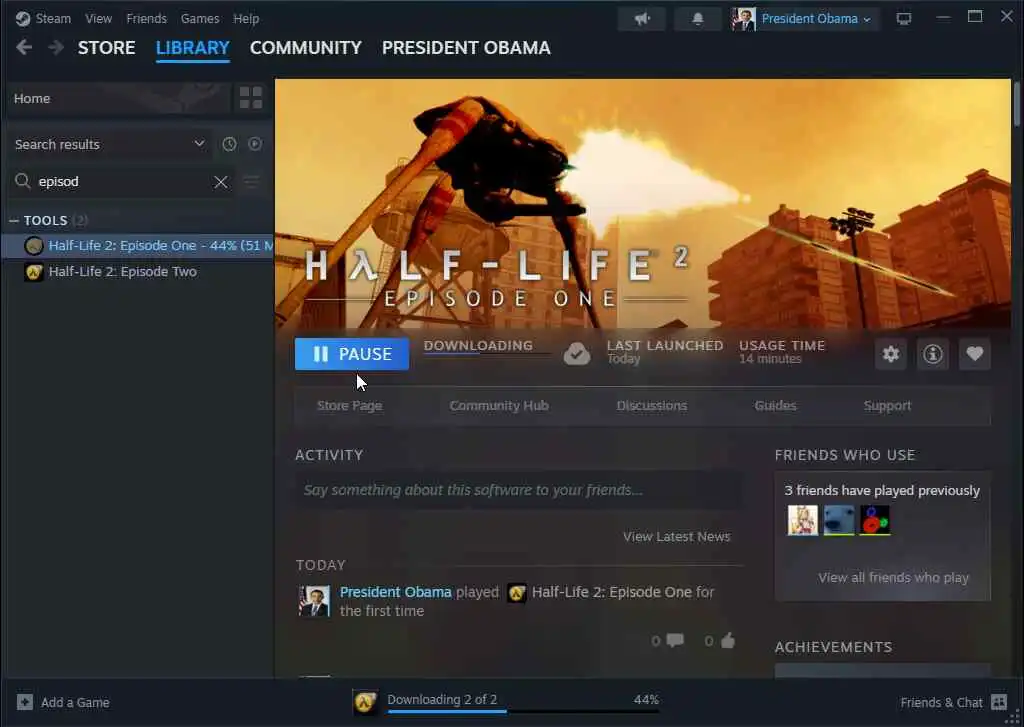This screenshot has width=1024, height=727.
Task: Click the library search field containing episod
Action: coord(121,182)
